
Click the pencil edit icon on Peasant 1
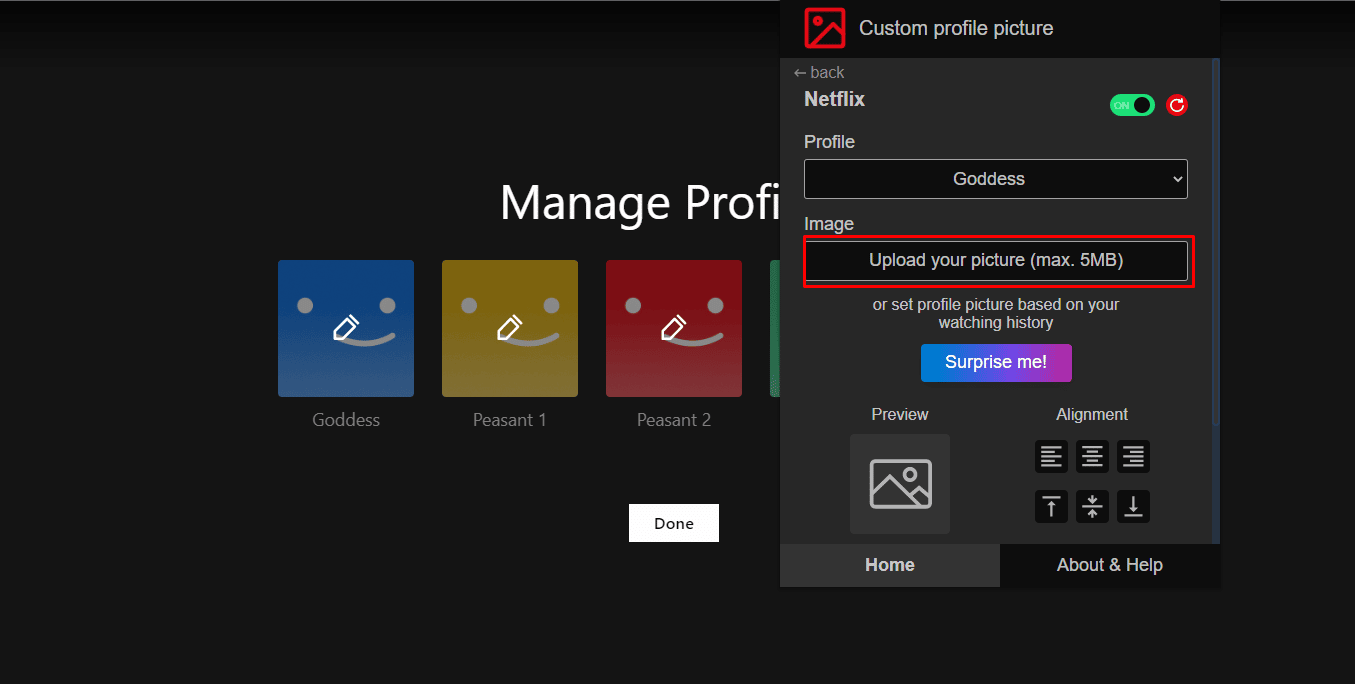pos(510,328)
